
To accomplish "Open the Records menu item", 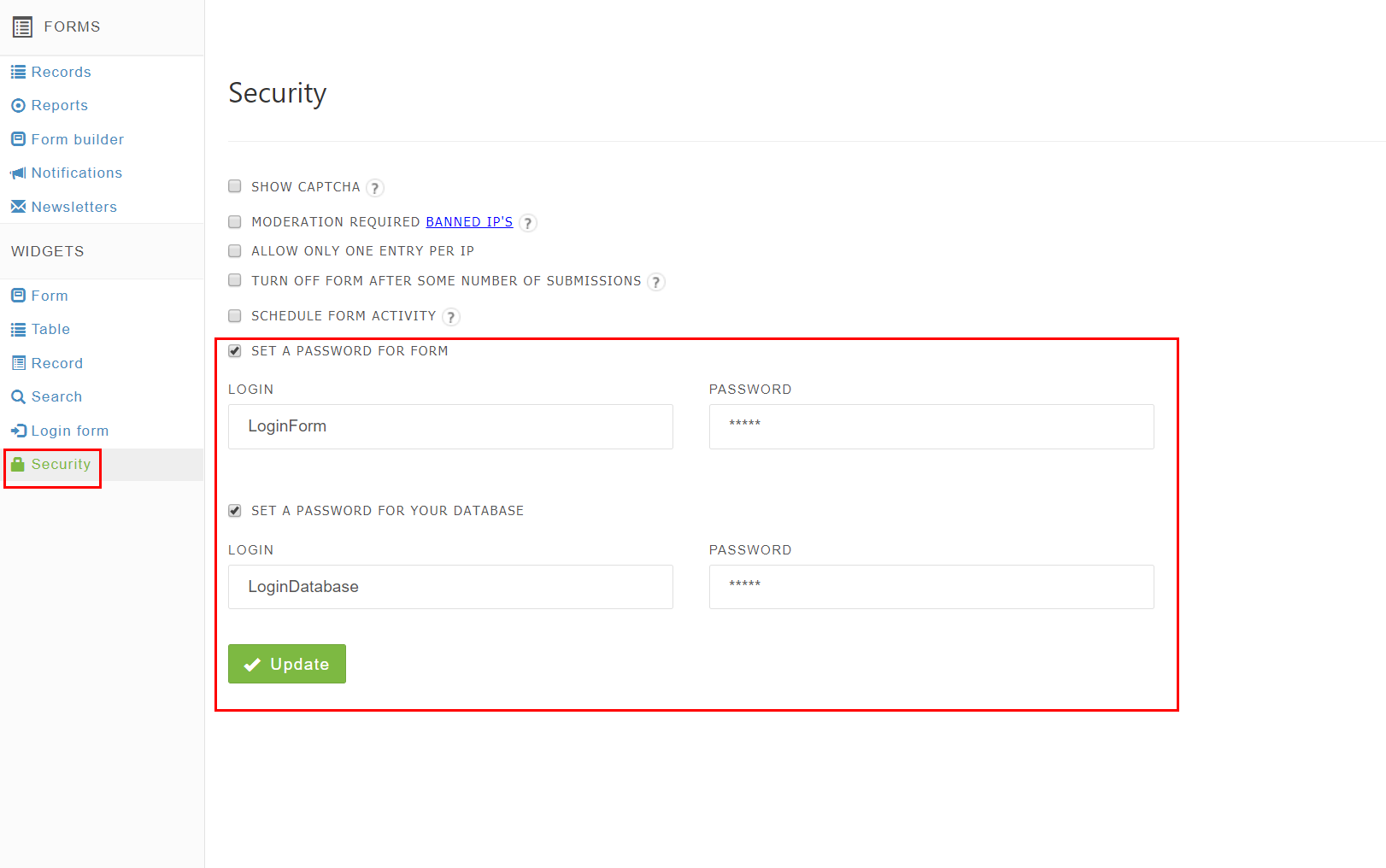I will [x=61, y=72].
